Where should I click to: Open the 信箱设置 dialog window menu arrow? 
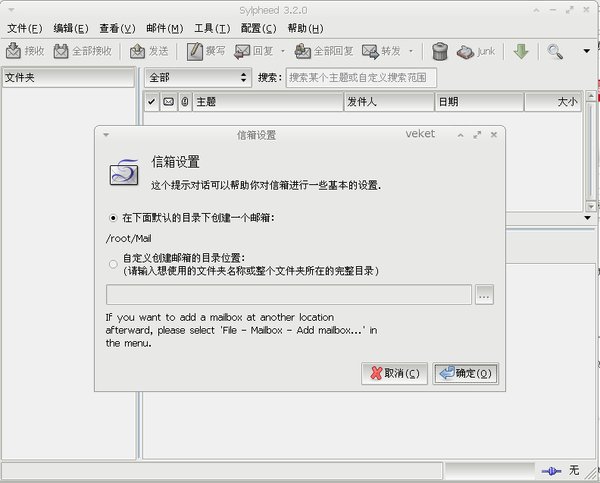106,135
